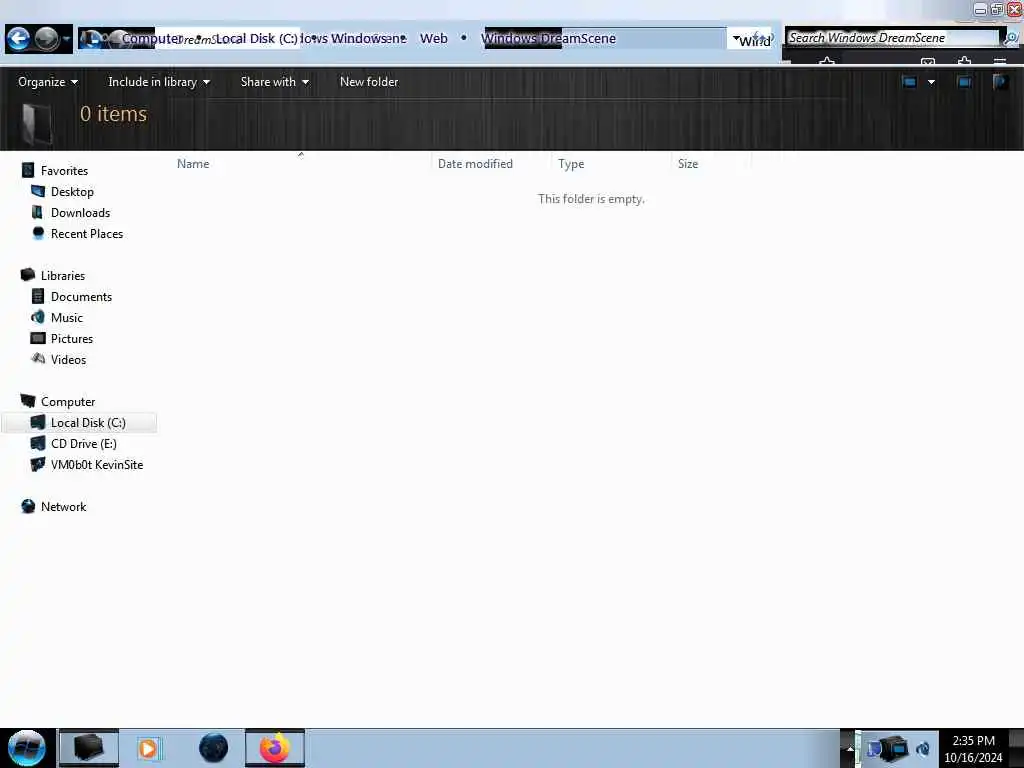Open Recent Places in Favorites
1024x768 pixels.
(87, 234)
